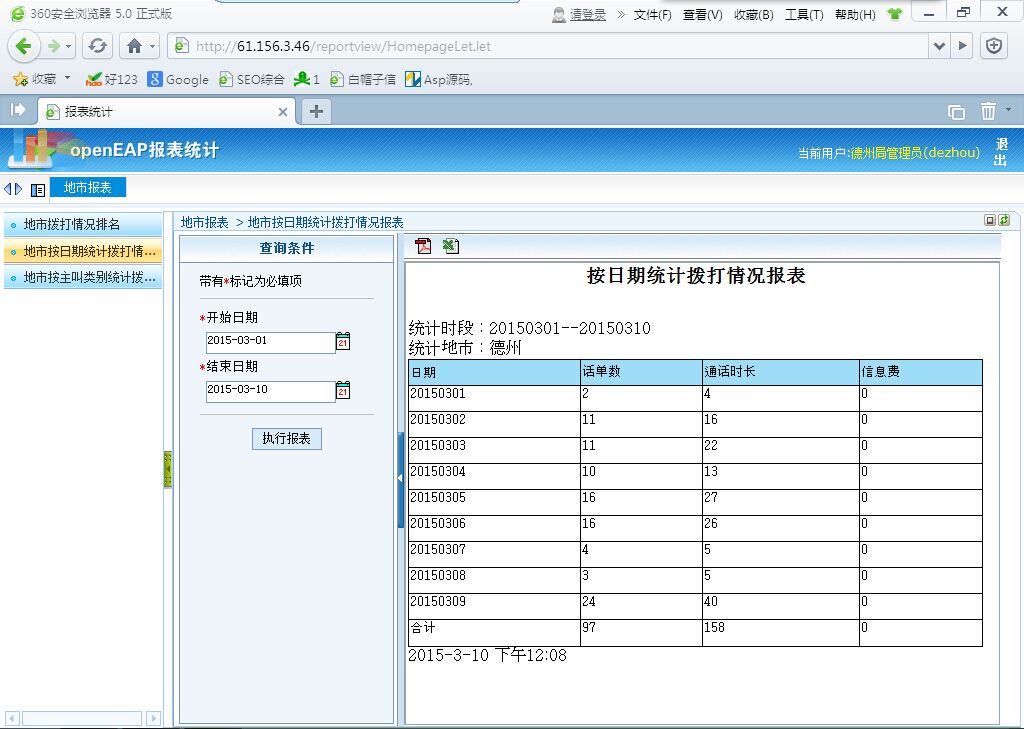
Task: Open the 白帽子信 bookmark
Action: (362, 80)
